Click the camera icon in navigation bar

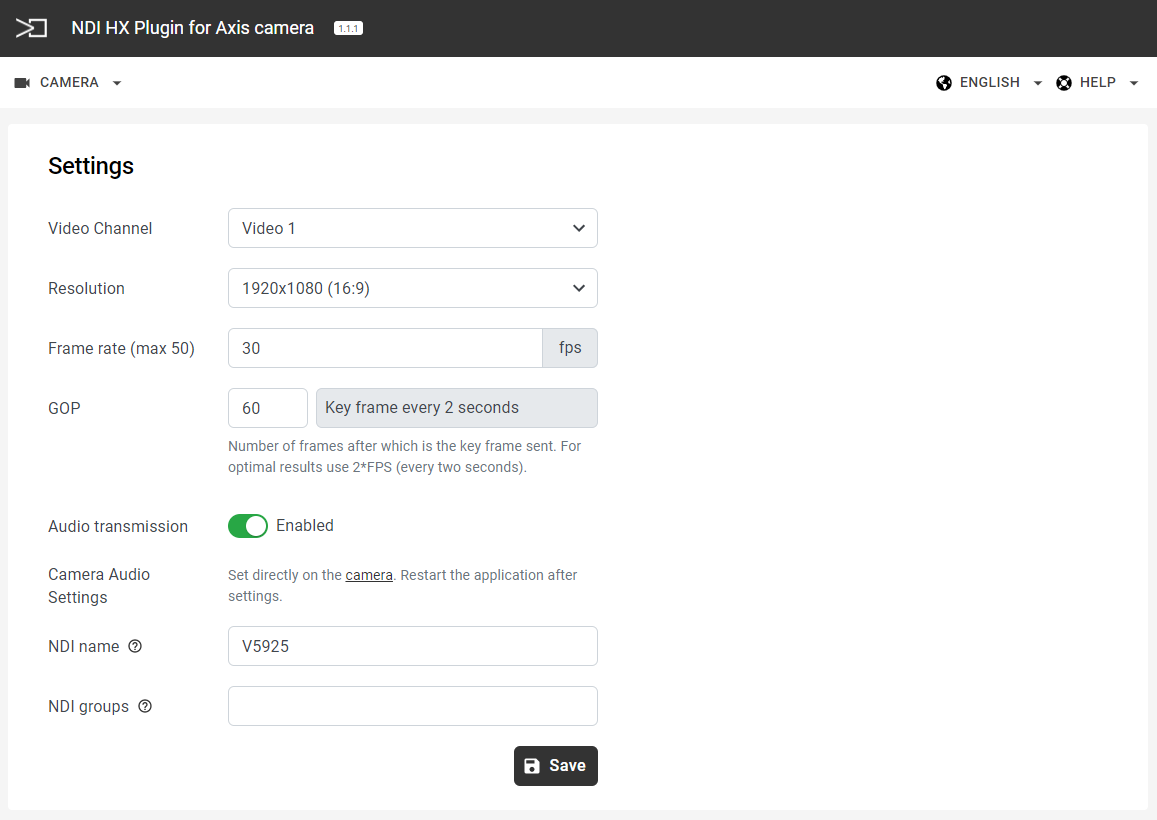pyautogui.click(x=22, y=83)
